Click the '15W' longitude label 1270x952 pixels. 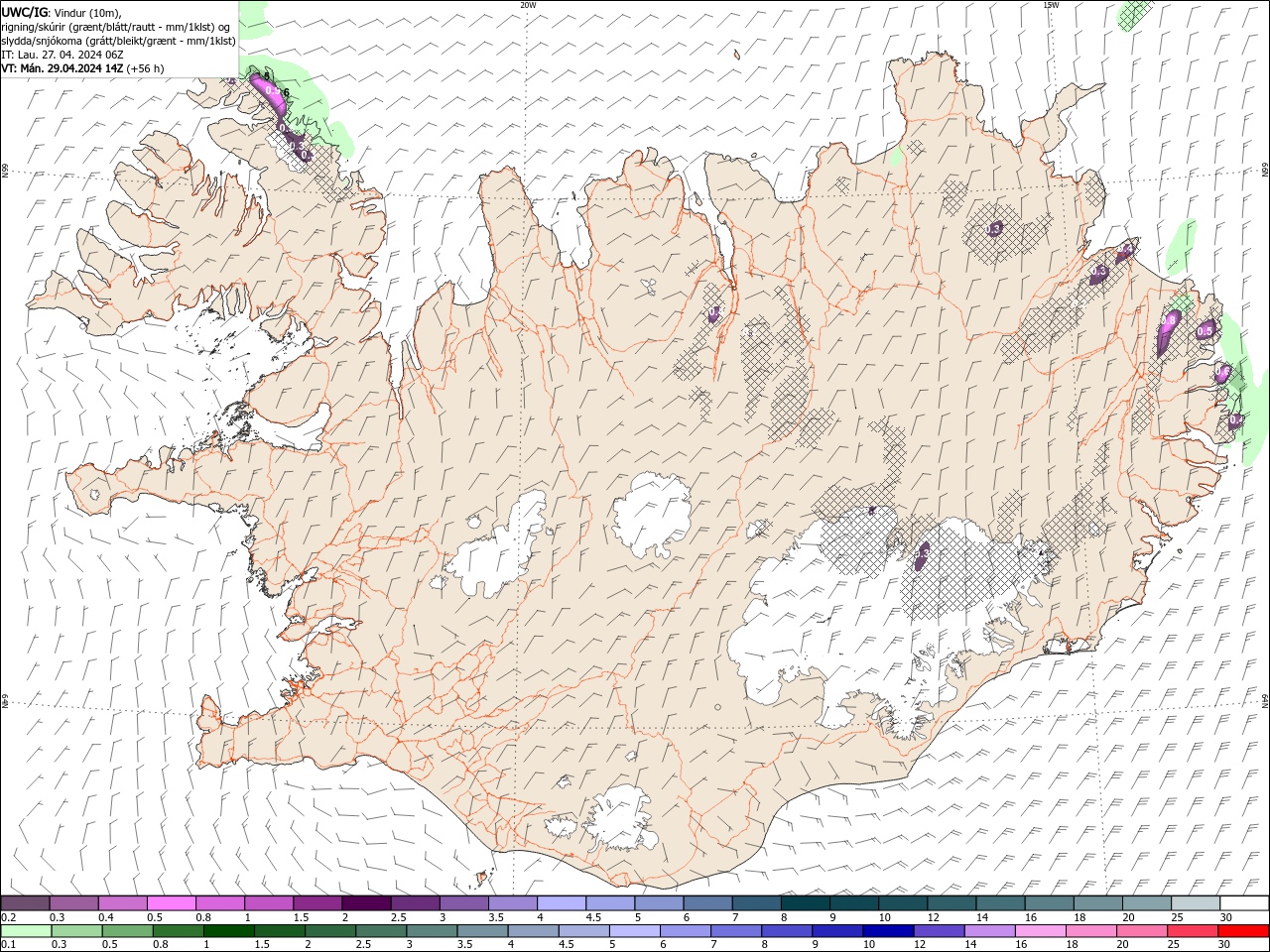[1050, 5]
